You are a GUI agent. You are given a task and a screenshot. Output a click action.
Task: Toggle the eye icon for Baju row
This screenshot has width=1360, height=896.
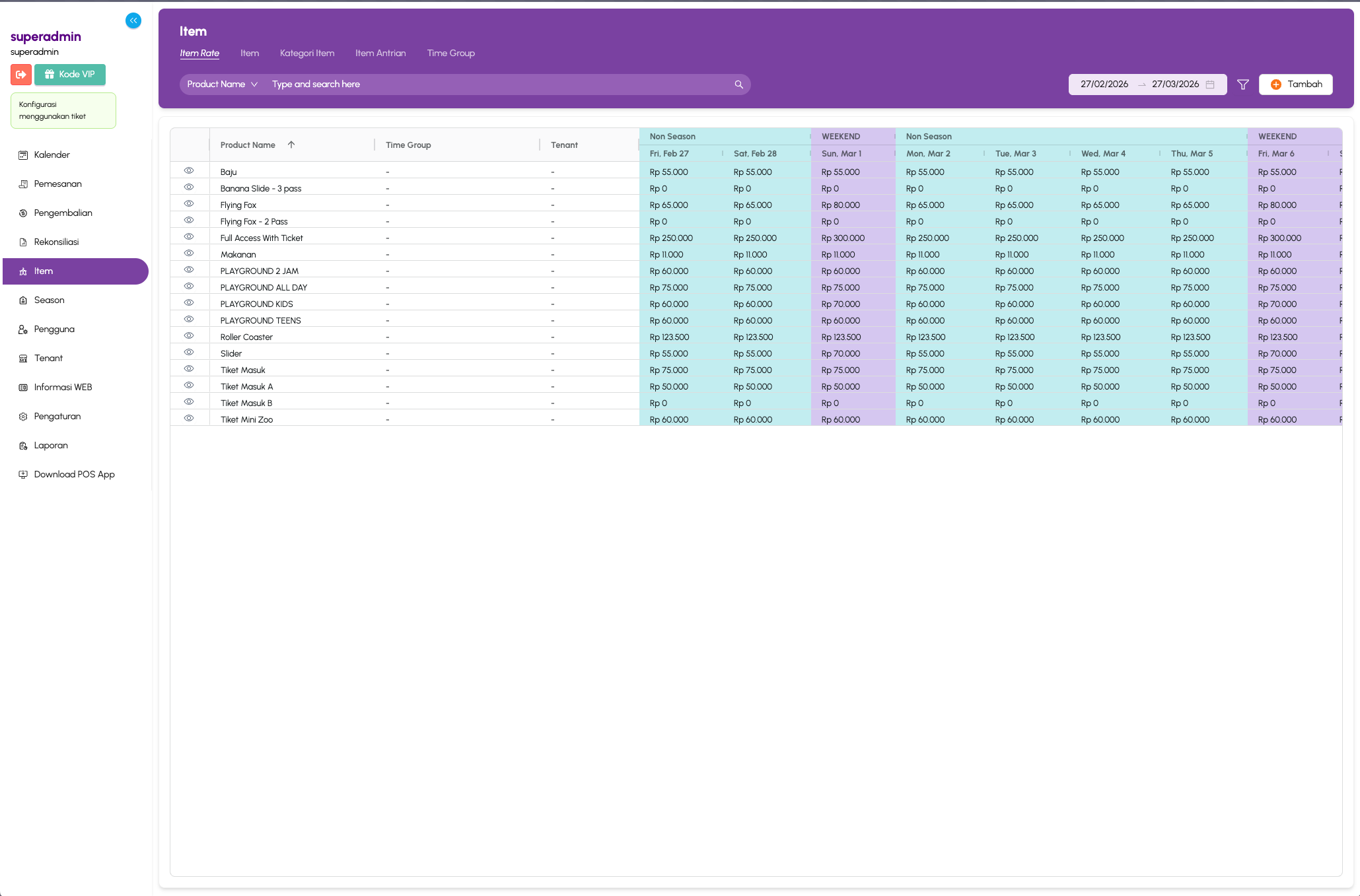click(189, 171)
